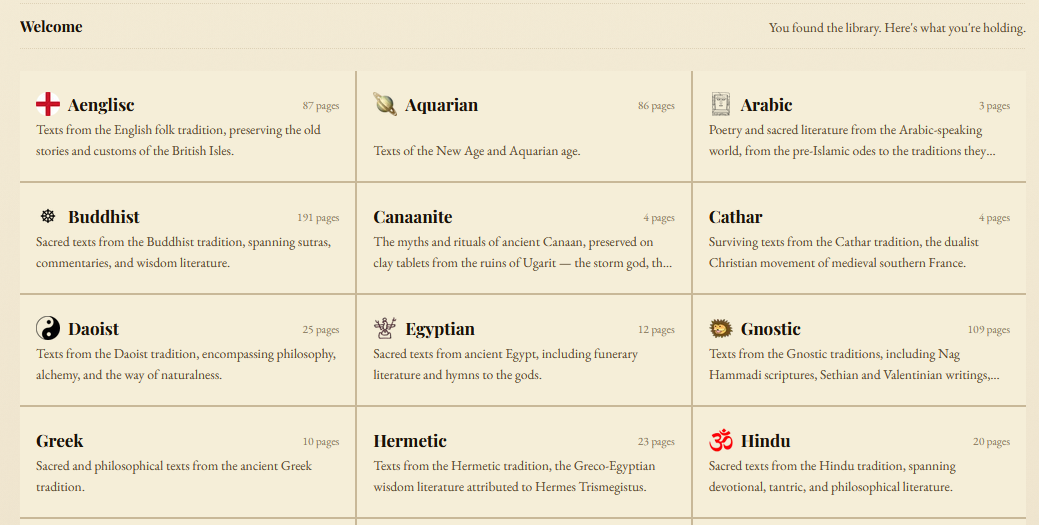
Task: Select the Greek tradition heading
Action: pos(60,441)
